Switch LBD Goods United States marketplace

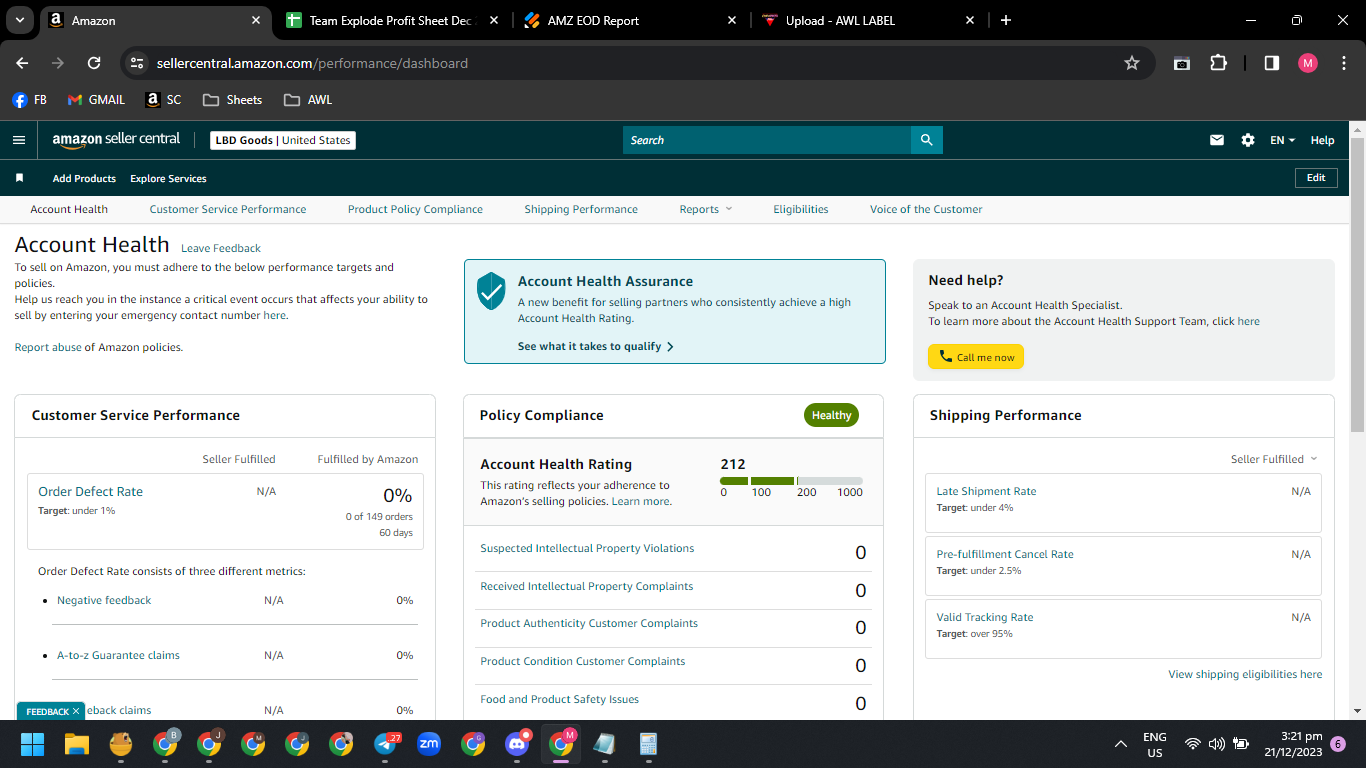coord(283,140)
